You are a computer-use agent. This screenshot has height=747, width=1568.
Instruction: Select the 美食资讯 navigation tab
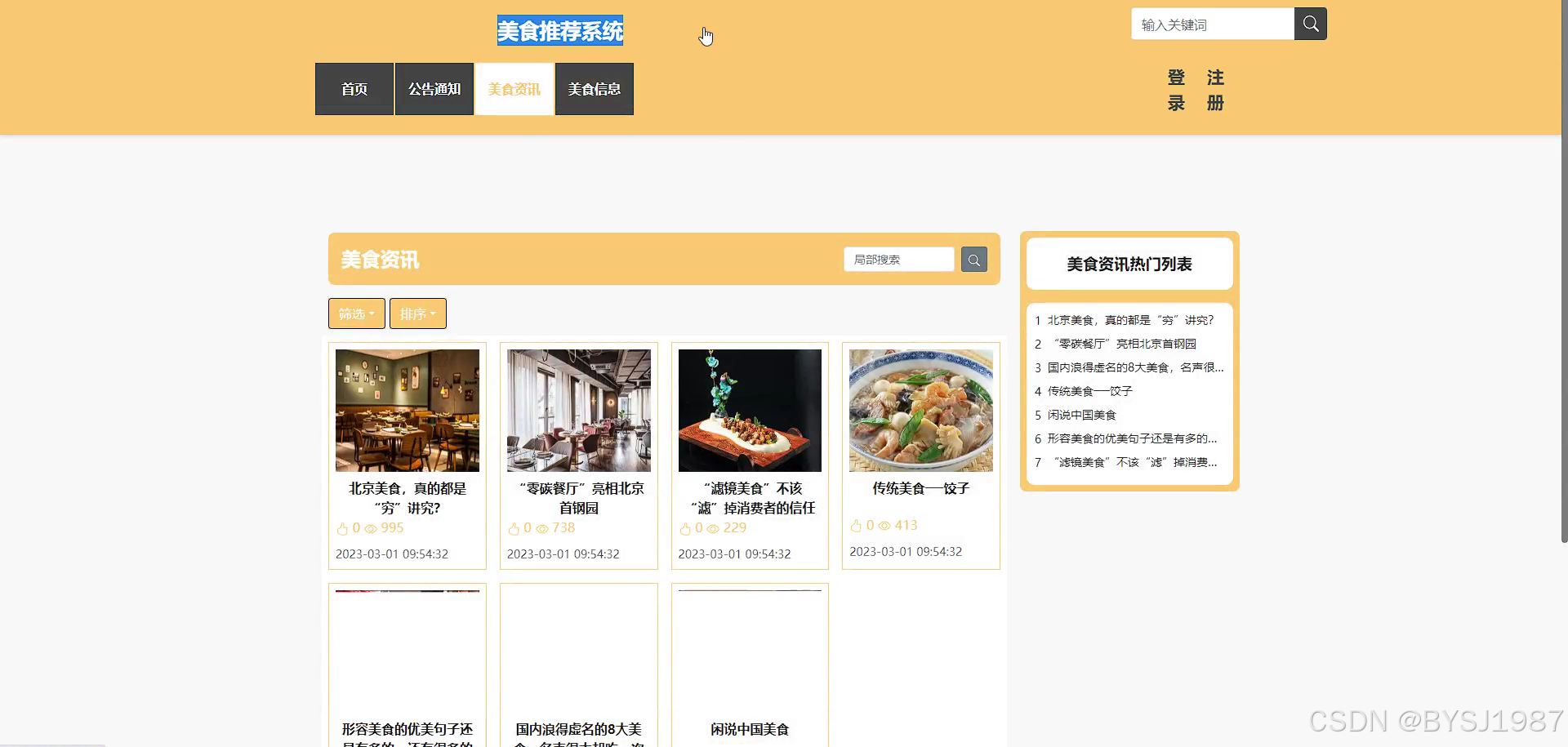tap(514, 89)
